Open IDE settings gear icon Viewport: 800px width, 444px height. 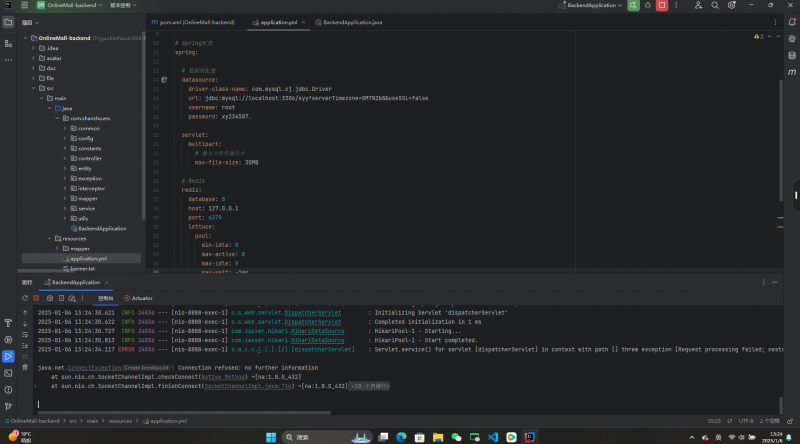tap(732, 5)
